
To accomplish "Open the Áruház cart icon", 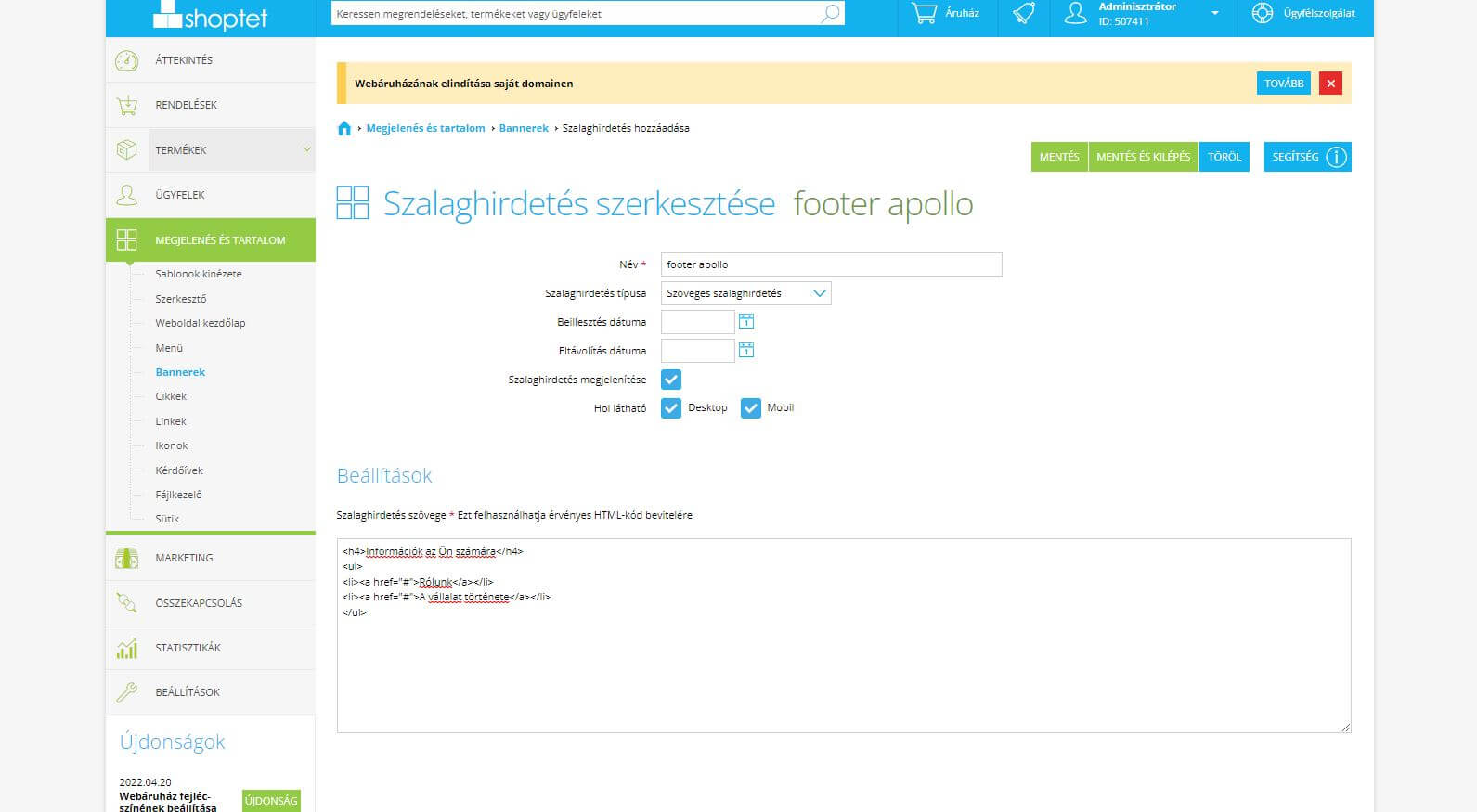I will tap(924, 14).
